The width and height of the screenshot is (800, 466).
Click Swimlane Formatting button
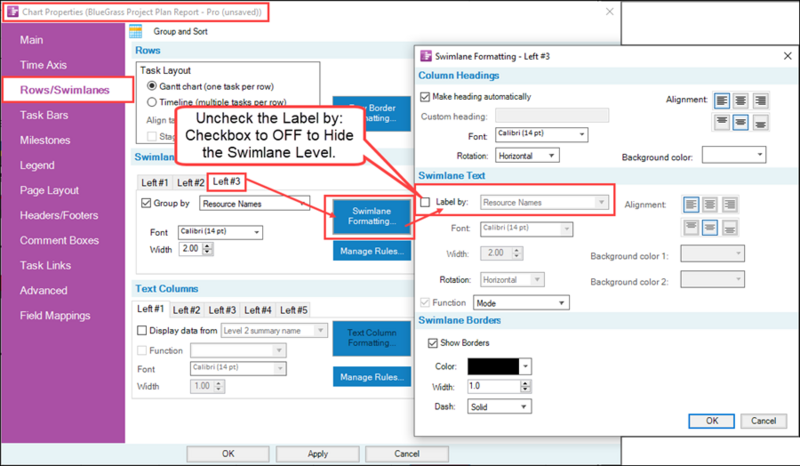371,216
